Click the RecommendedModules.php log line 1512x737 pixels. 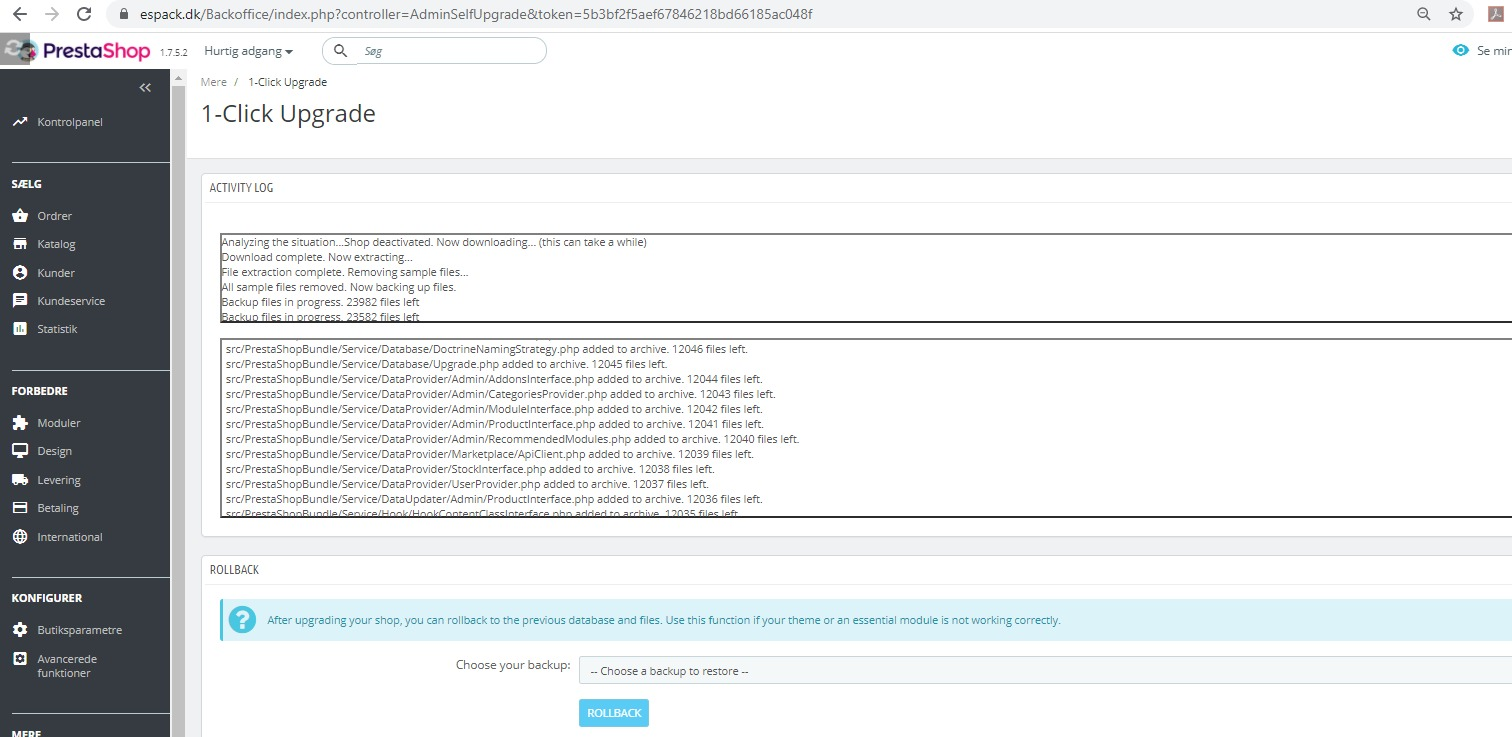point(513,439)
